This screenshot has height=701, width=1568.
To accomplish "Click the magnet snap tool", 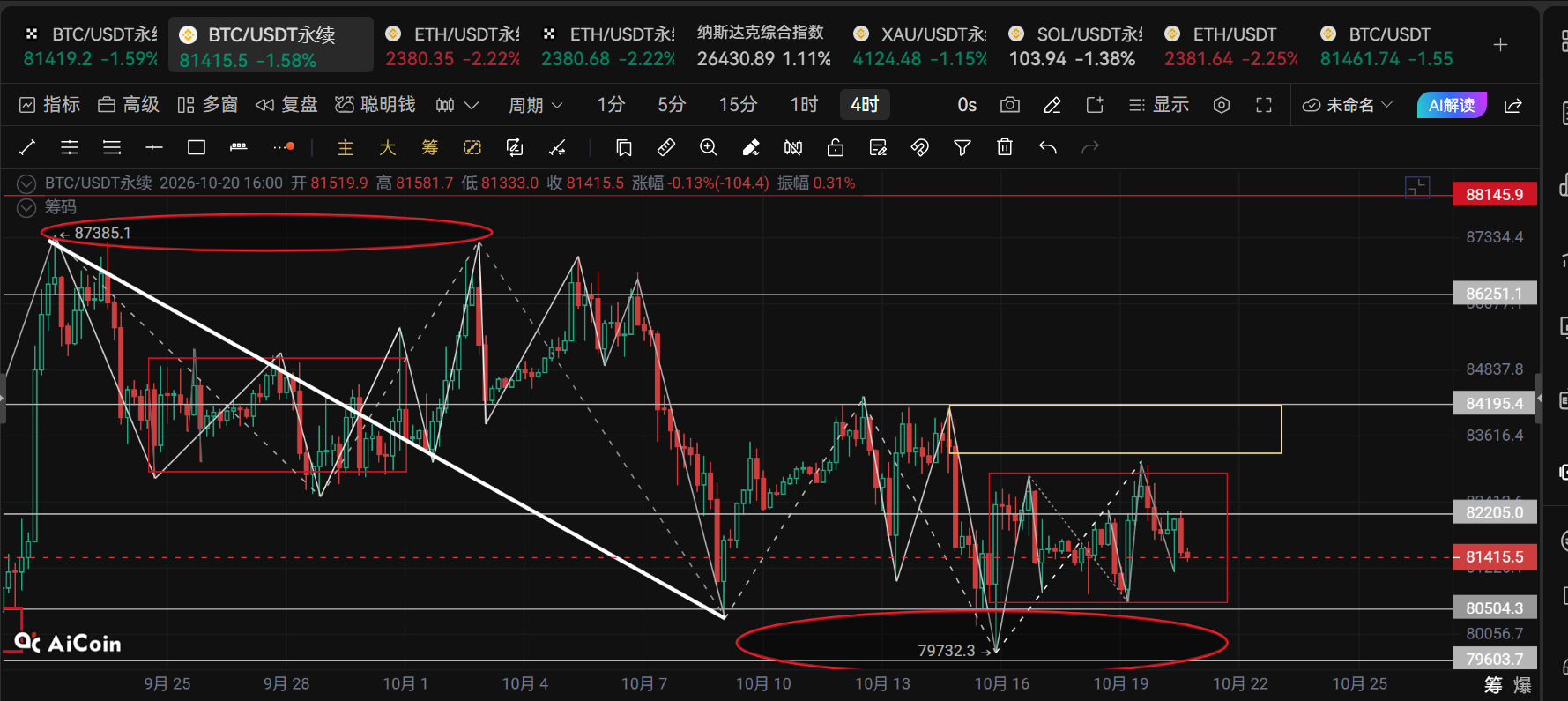I will (920, 147).
